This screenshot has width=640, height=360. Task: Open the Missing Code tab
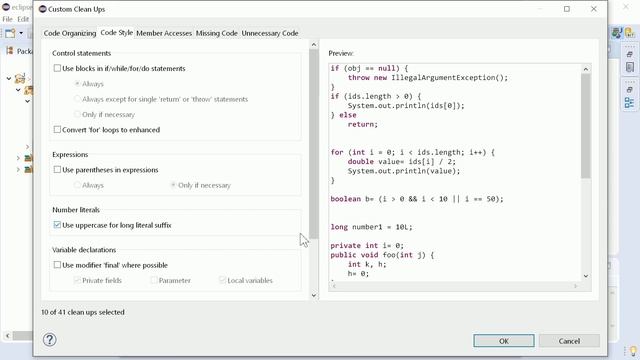217,33
